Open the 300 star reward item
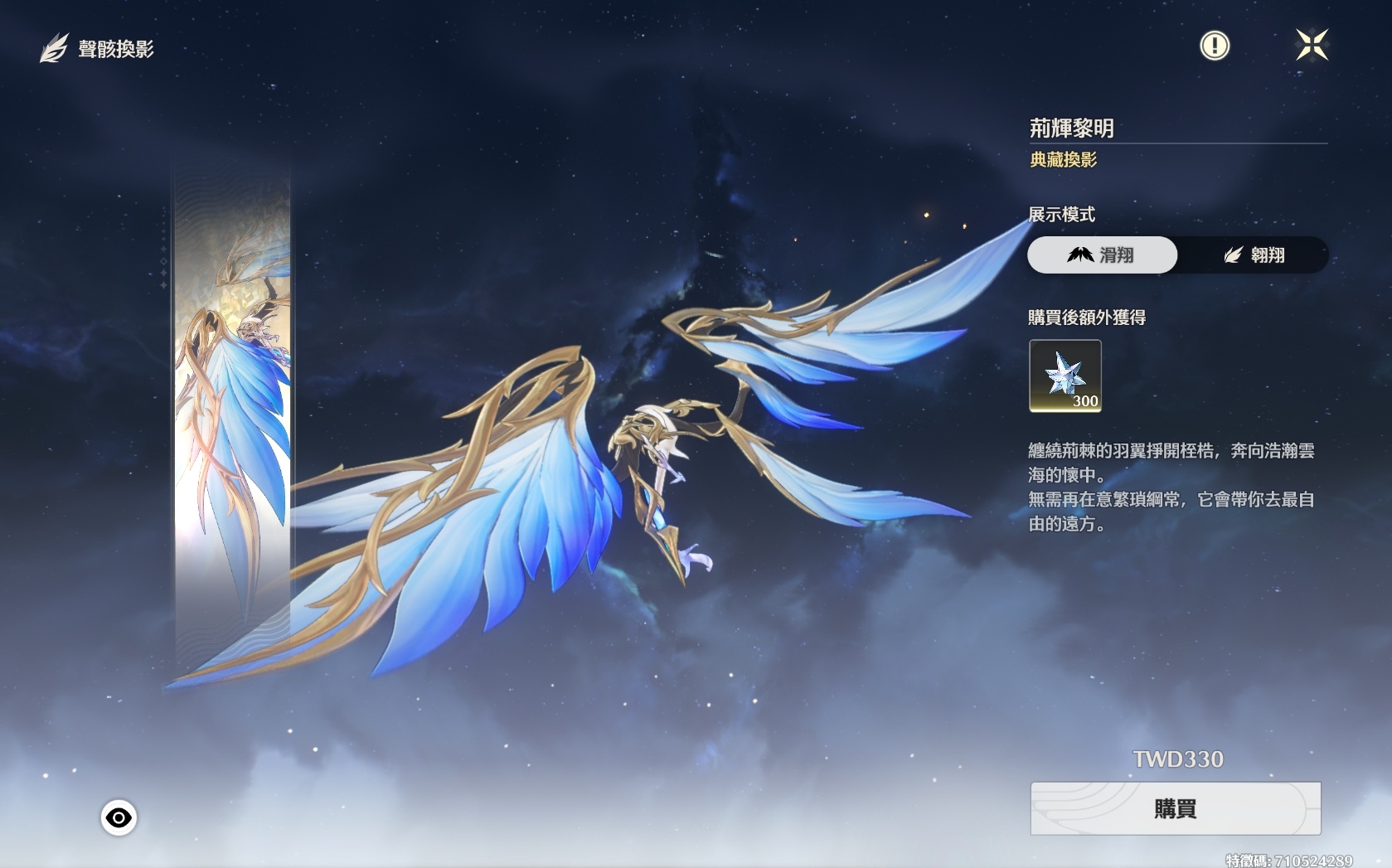This screenshot has width=1392, height=868. [x=1065, y=376]
